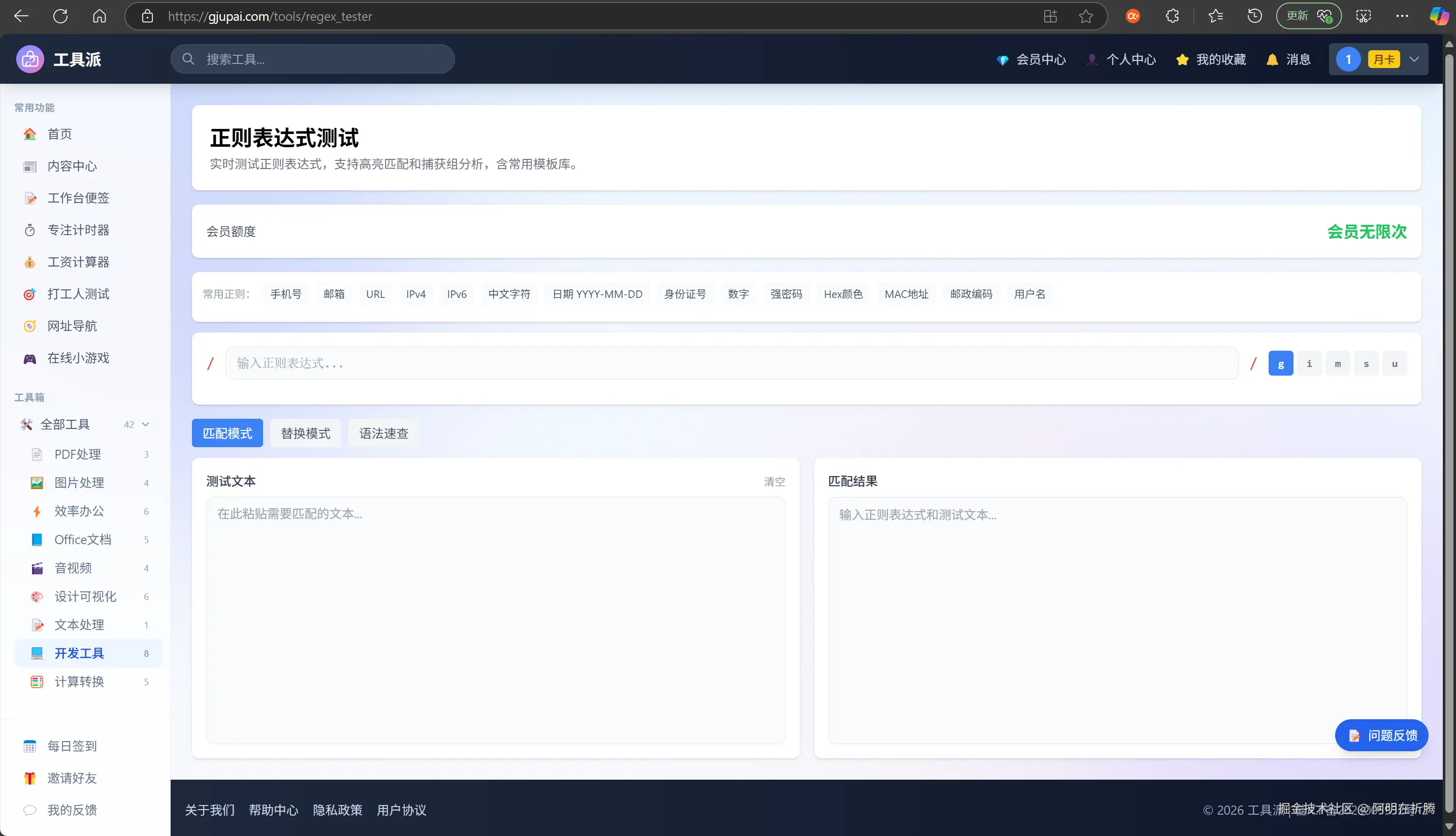Bookmark page with the star icon
This screenshot has height=836, width=1456.
(1086, 16)
